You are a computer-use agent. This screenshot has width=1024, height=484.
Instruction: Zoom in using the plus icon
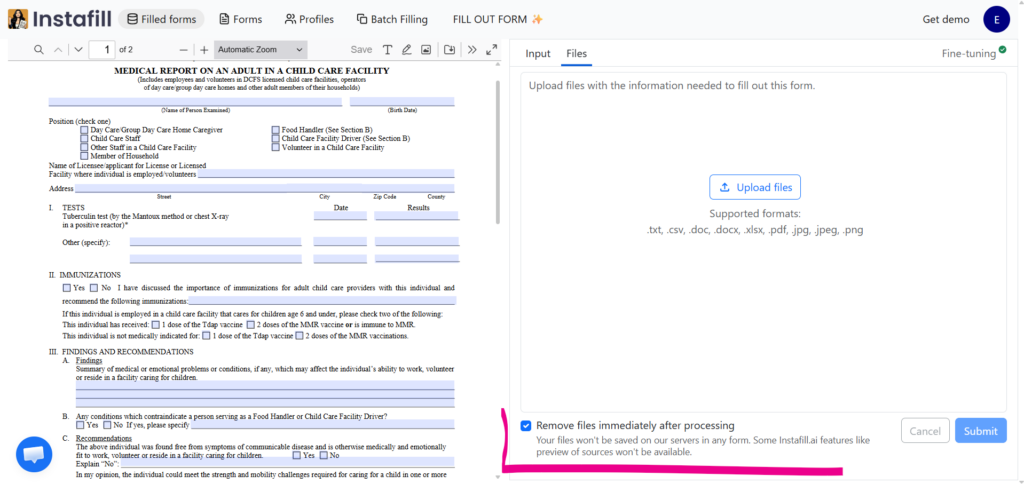click(204, 49)
